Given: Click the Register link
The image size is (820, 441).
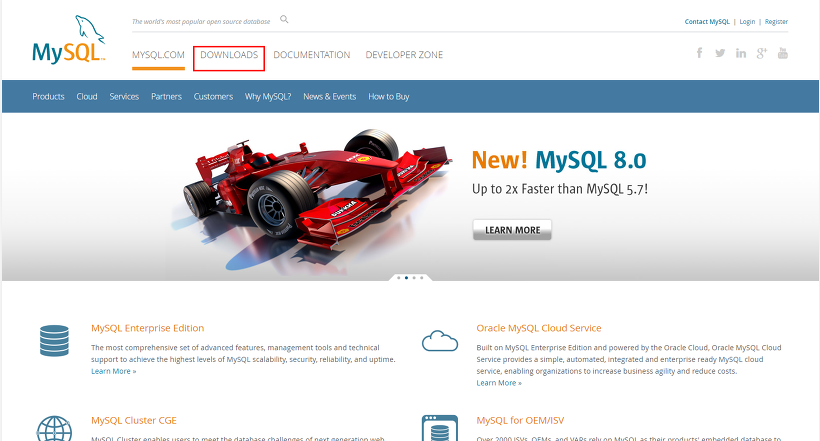Looking at the screenshot, I should tap(776, 21).
